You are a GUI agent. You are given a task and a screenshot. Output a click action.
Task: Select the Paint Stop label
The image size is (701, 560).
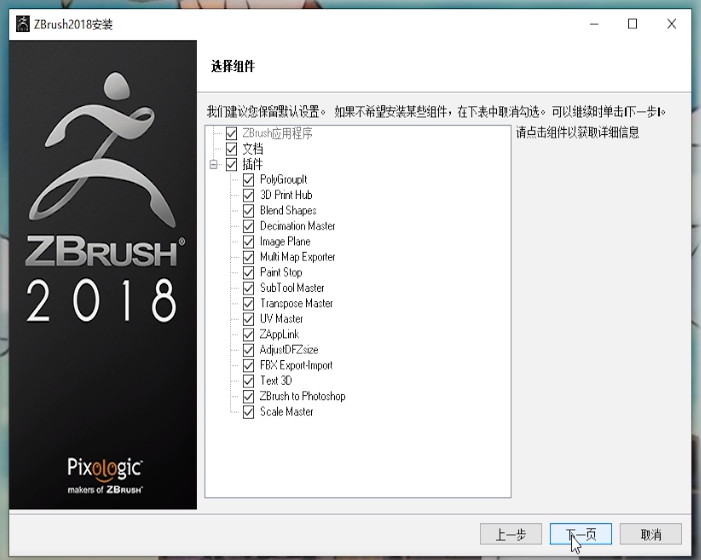click(281, 273)
